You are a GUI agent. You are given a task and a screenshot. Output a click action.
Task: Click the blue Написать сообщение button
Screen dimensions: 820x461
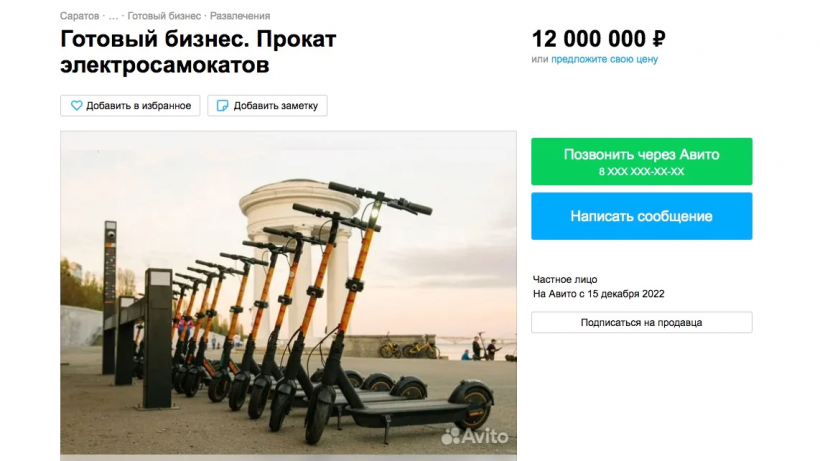642,216
